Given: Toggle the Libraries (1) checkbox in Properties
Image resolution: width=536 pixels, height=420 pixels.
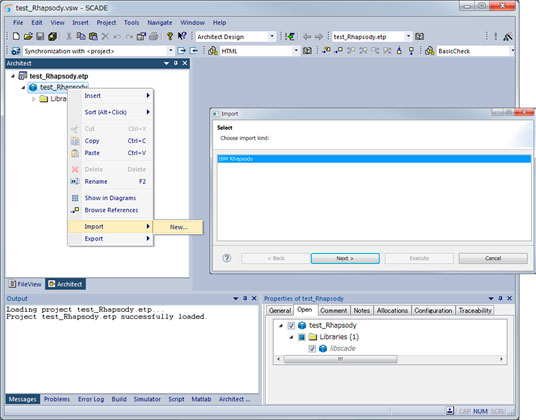Looking at the screenshot, I should pyautogui.click(x=302, y=337).
